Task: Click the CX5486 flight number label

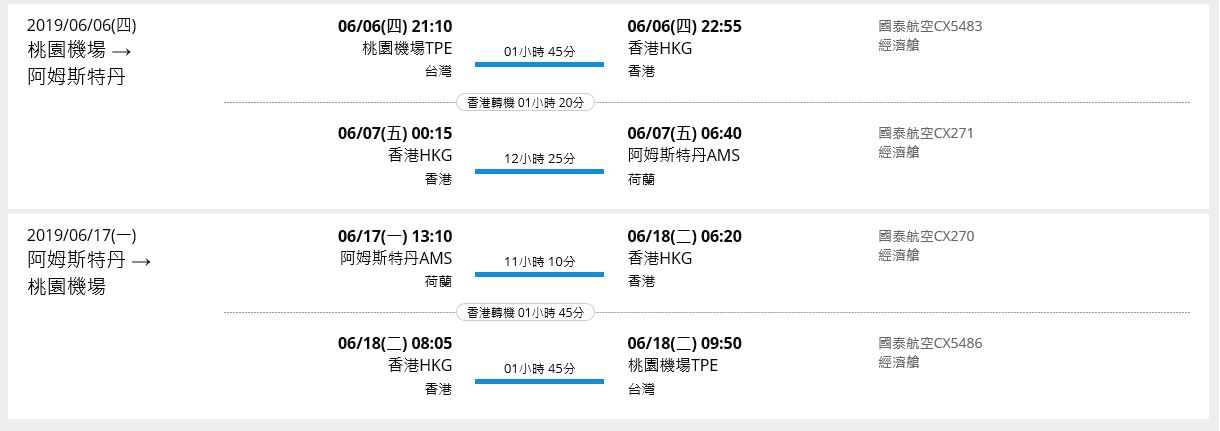Action: 930,344
